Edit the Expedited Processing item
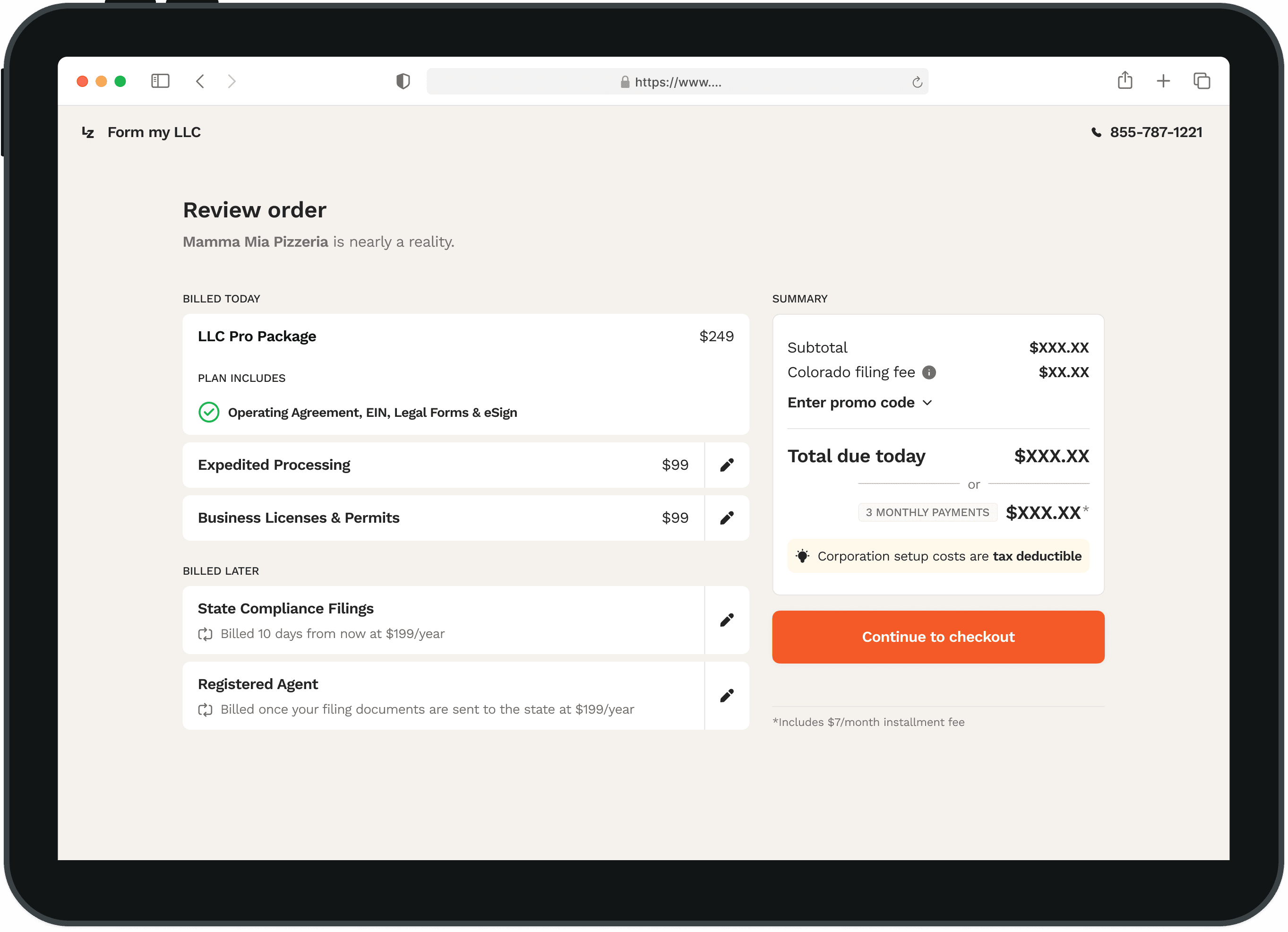Screen dimensions: 1288x932 (726, 465)
